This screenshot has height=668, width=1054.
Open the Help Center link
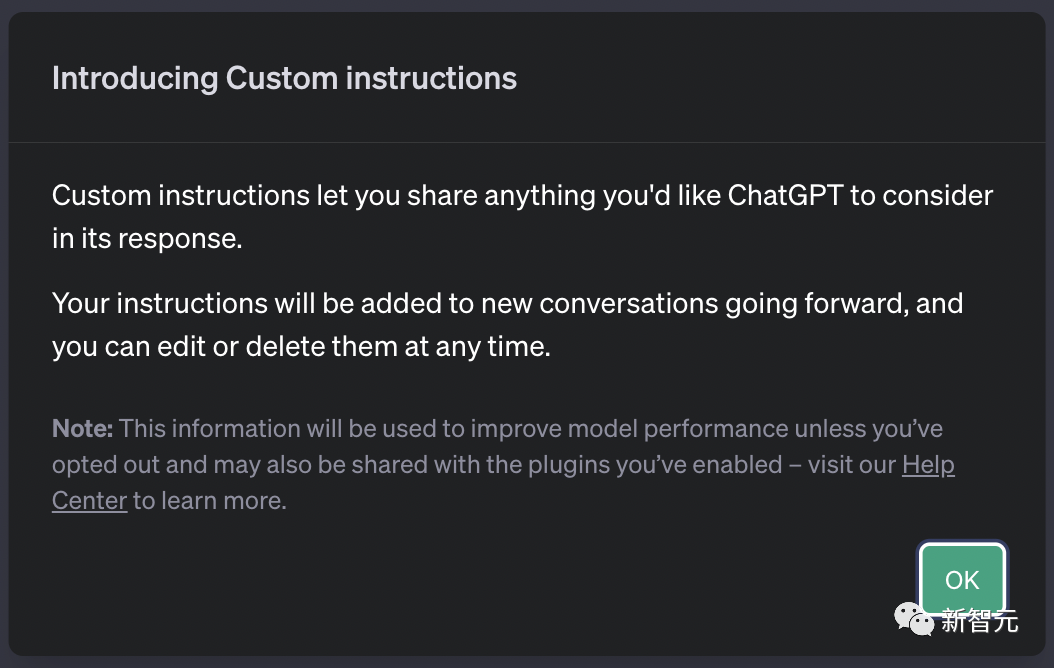click(928, 465)
